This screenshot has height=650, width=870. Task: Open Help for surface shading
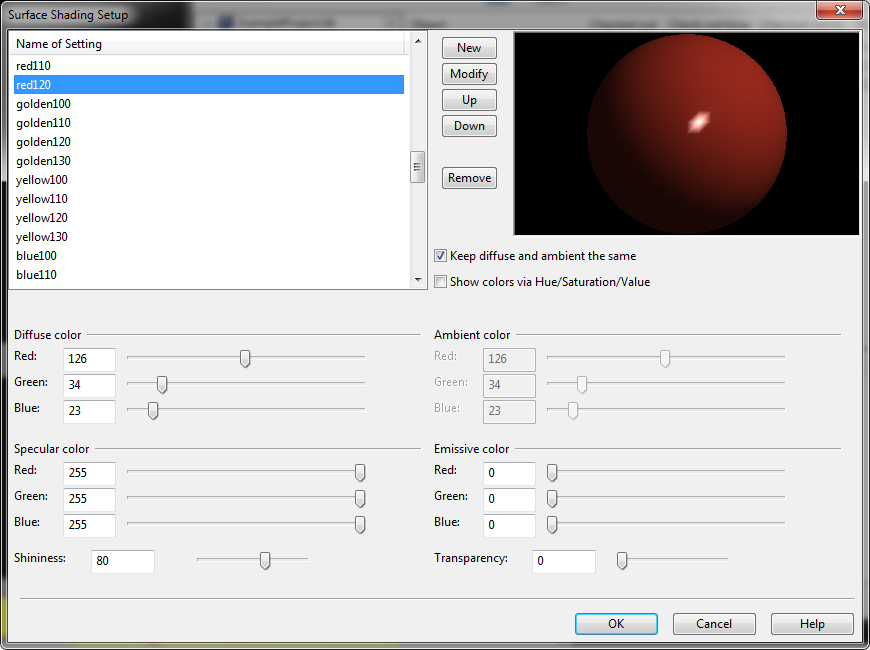tap(812, 624)
